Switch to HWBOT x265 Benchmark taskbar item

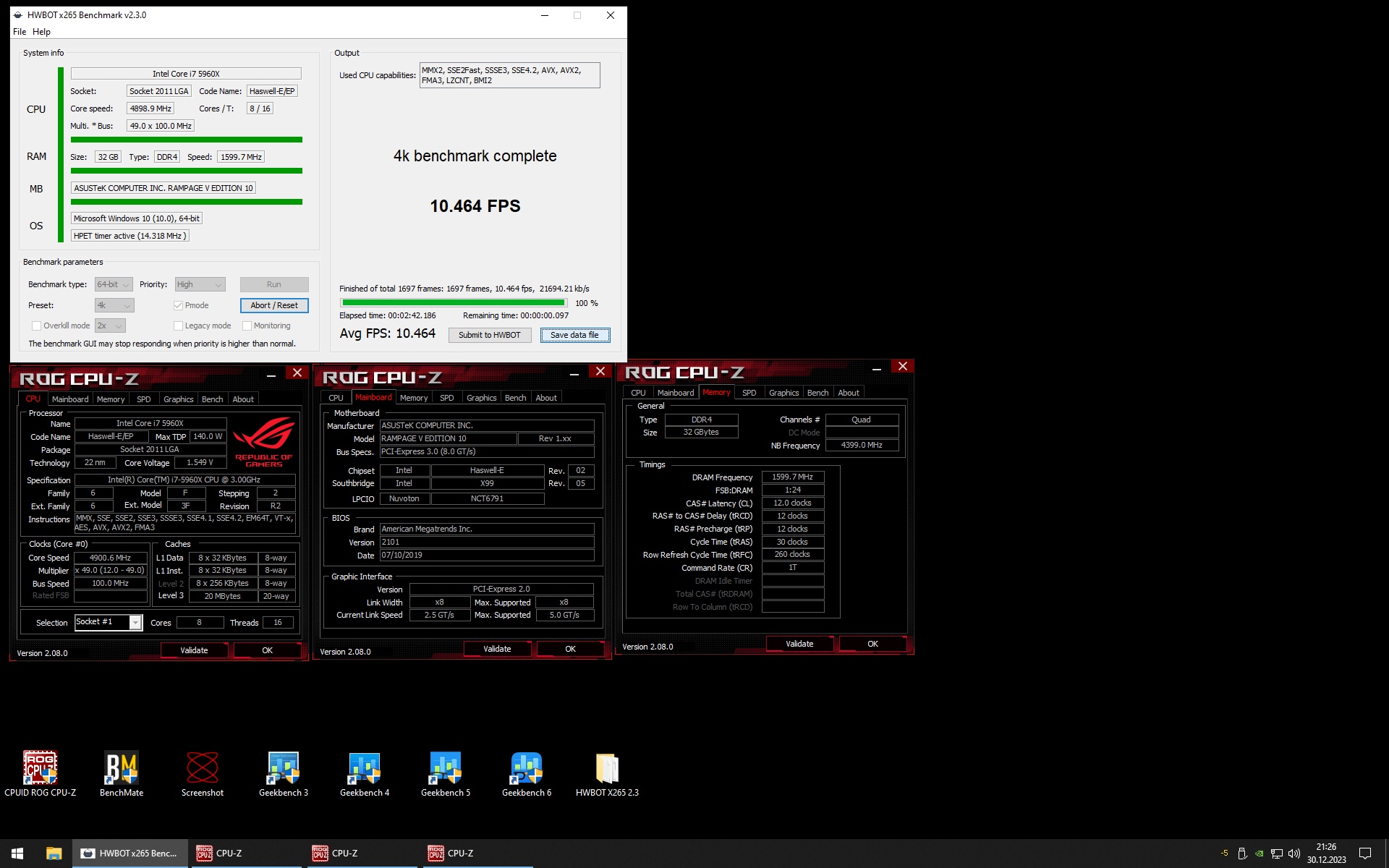point(130,854)
